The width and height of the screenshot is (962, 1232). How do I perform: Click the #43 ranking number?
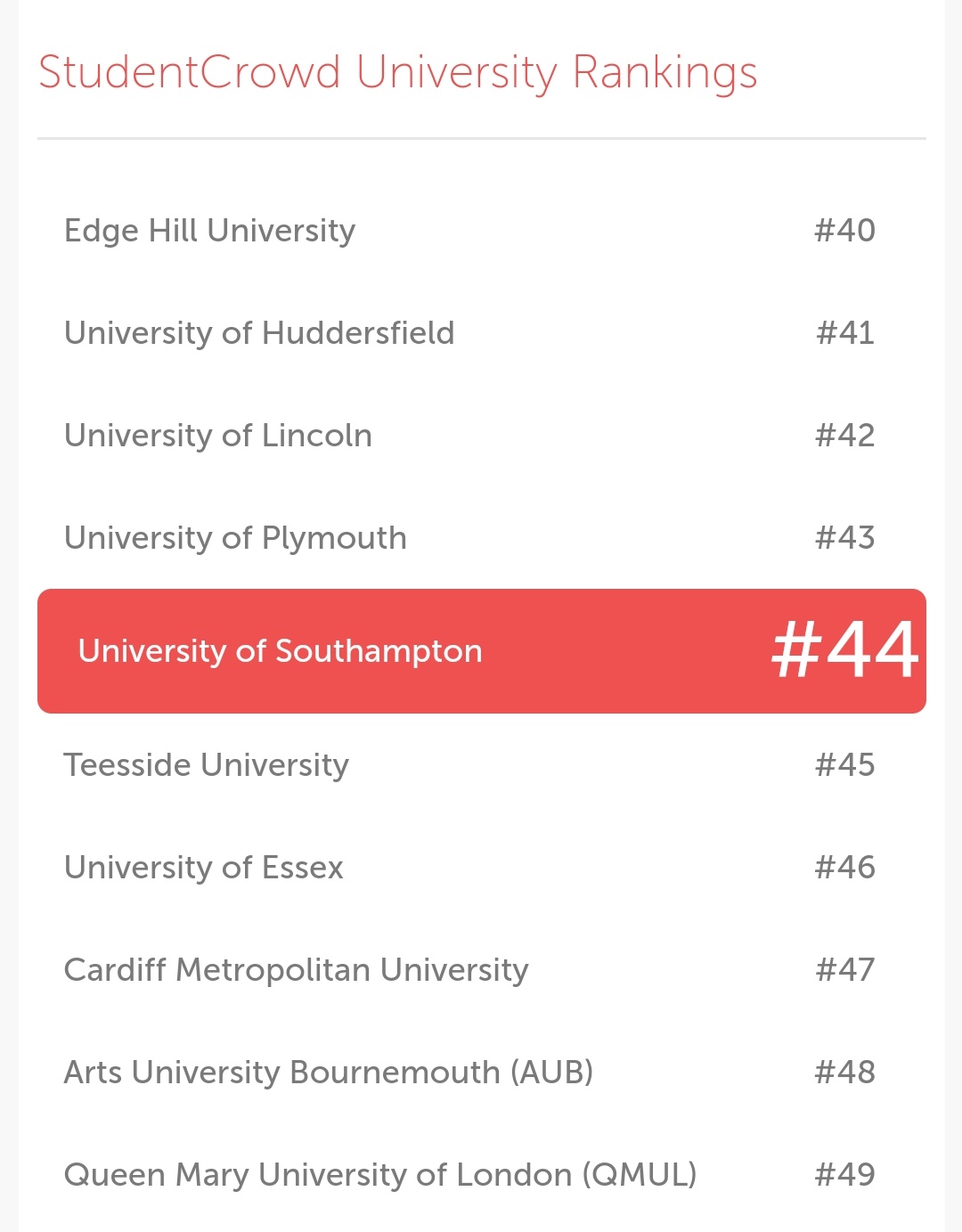pyautogui.click(x=844, y=538)
